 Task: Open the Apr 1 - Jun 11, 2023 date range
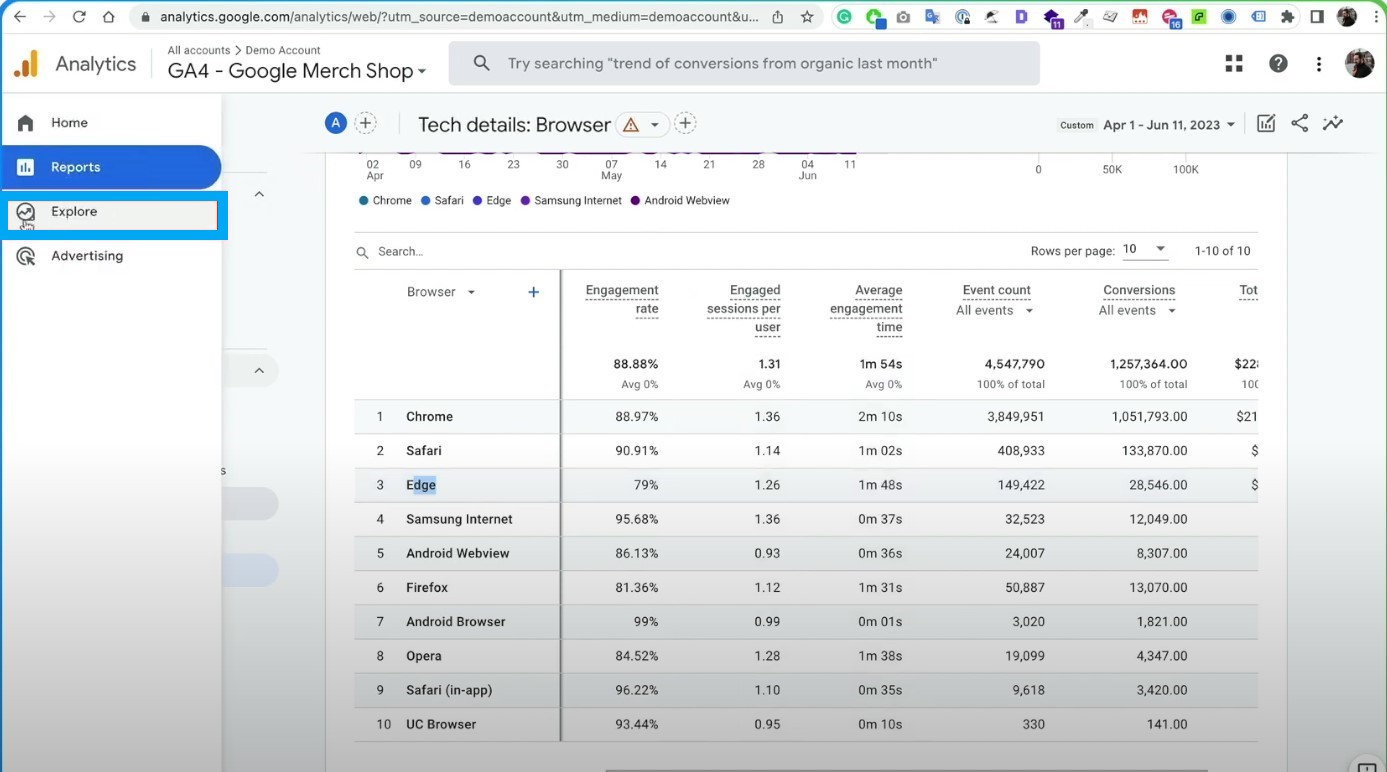pos(1170,125)
